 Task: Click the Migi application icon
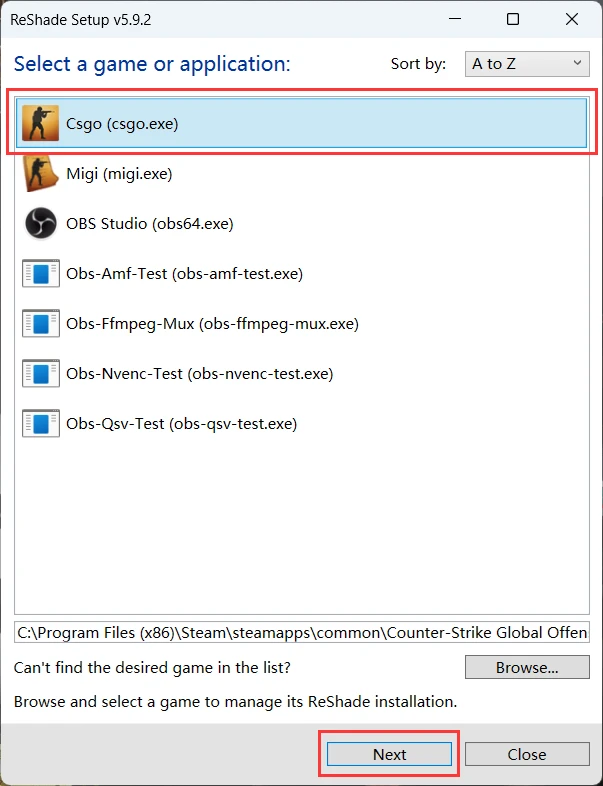coord(41,174)
